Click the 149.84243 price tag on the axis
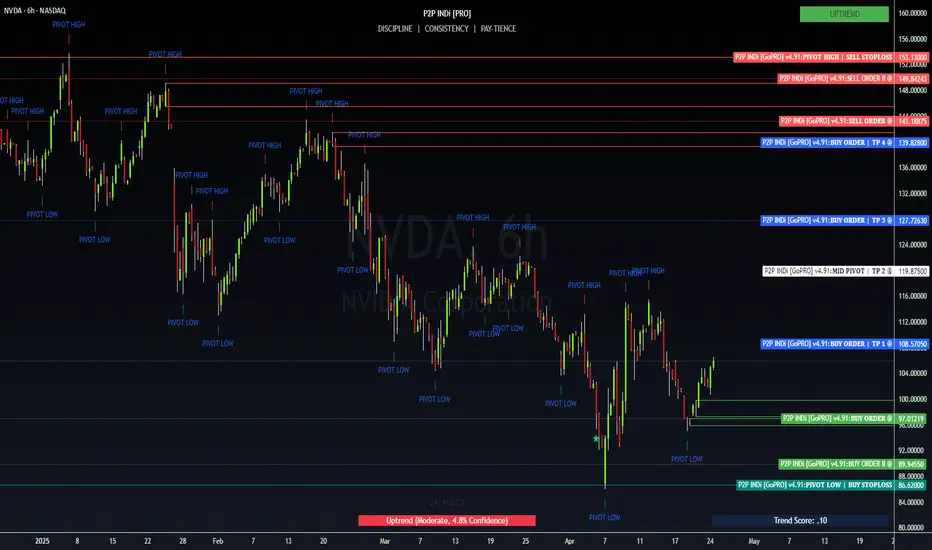This screenshot has width=932, height=550. tap(912, 78)
